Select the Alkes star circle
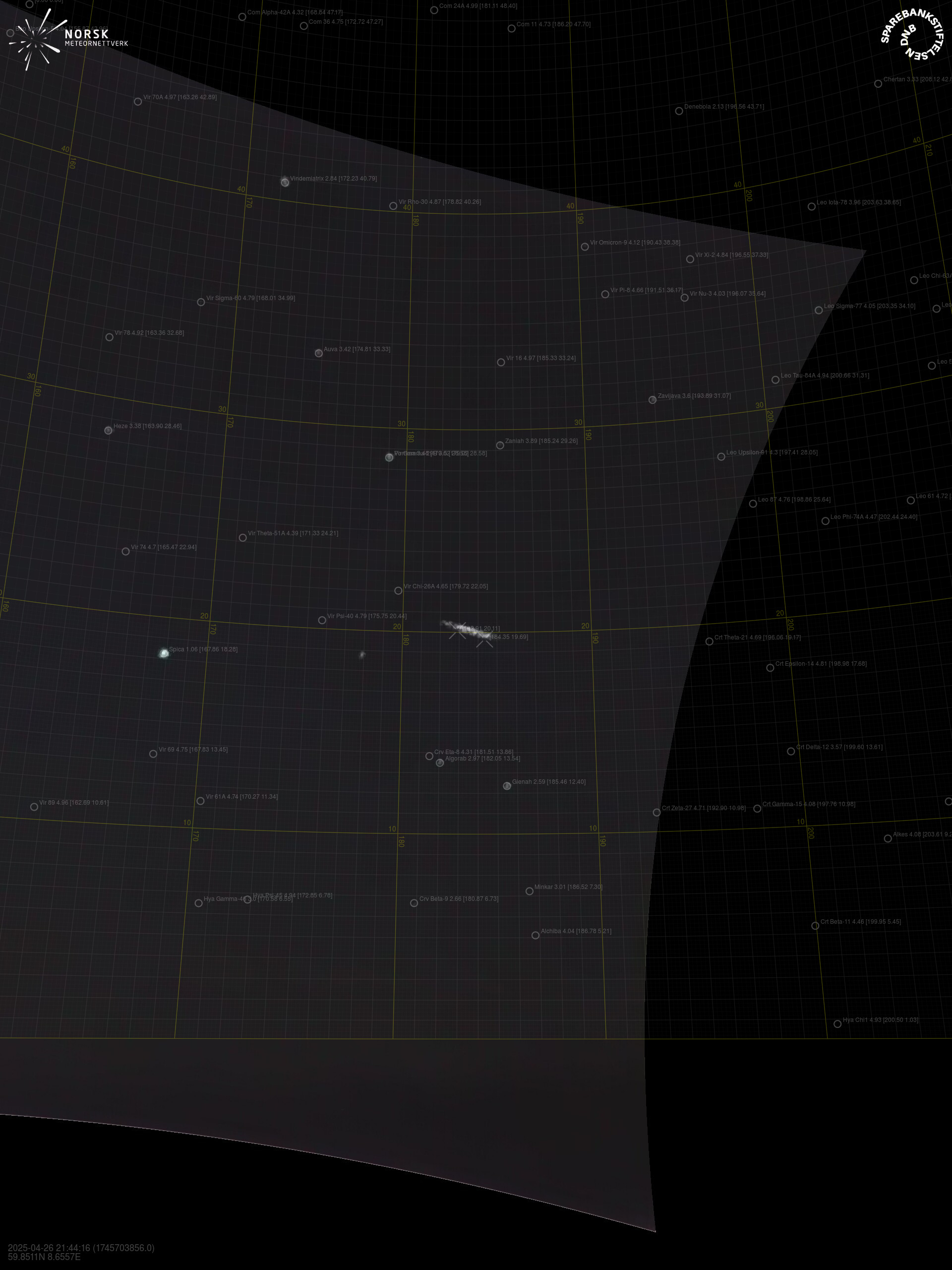The width and height of the screenshot is (952, 1270). [888, 838]
